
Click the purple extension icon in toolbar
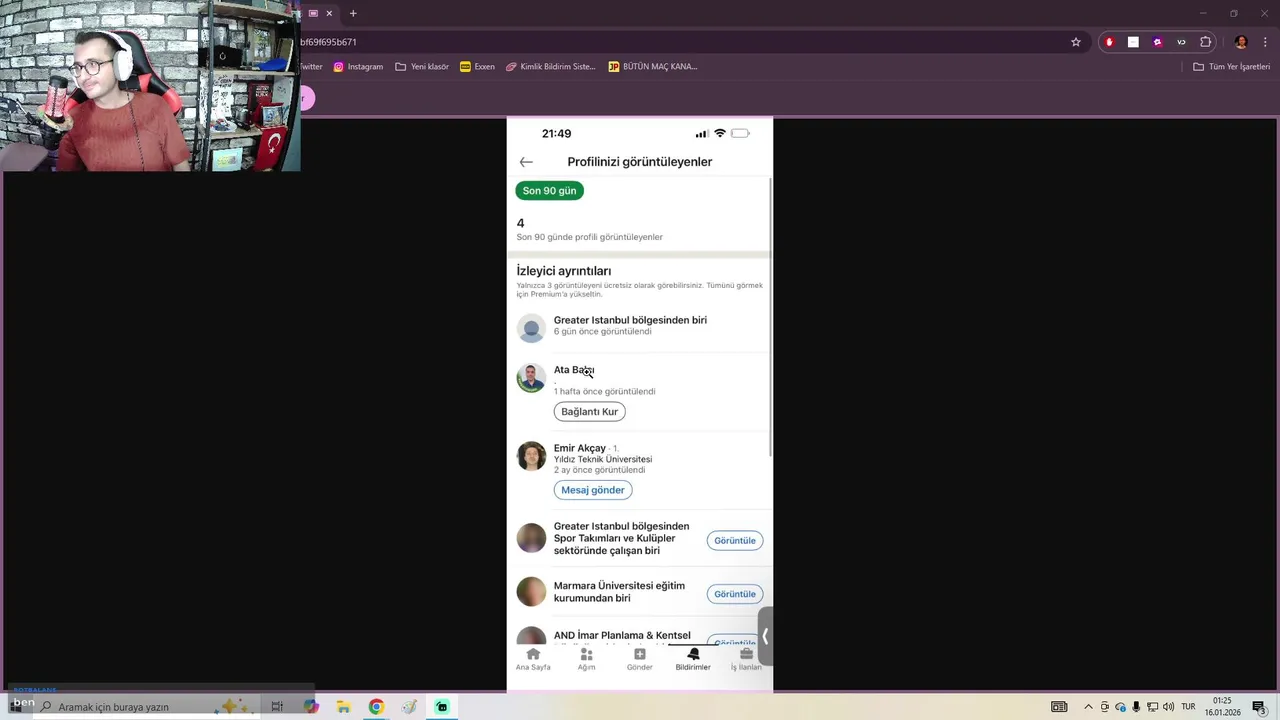click(x=1157, y=42)
